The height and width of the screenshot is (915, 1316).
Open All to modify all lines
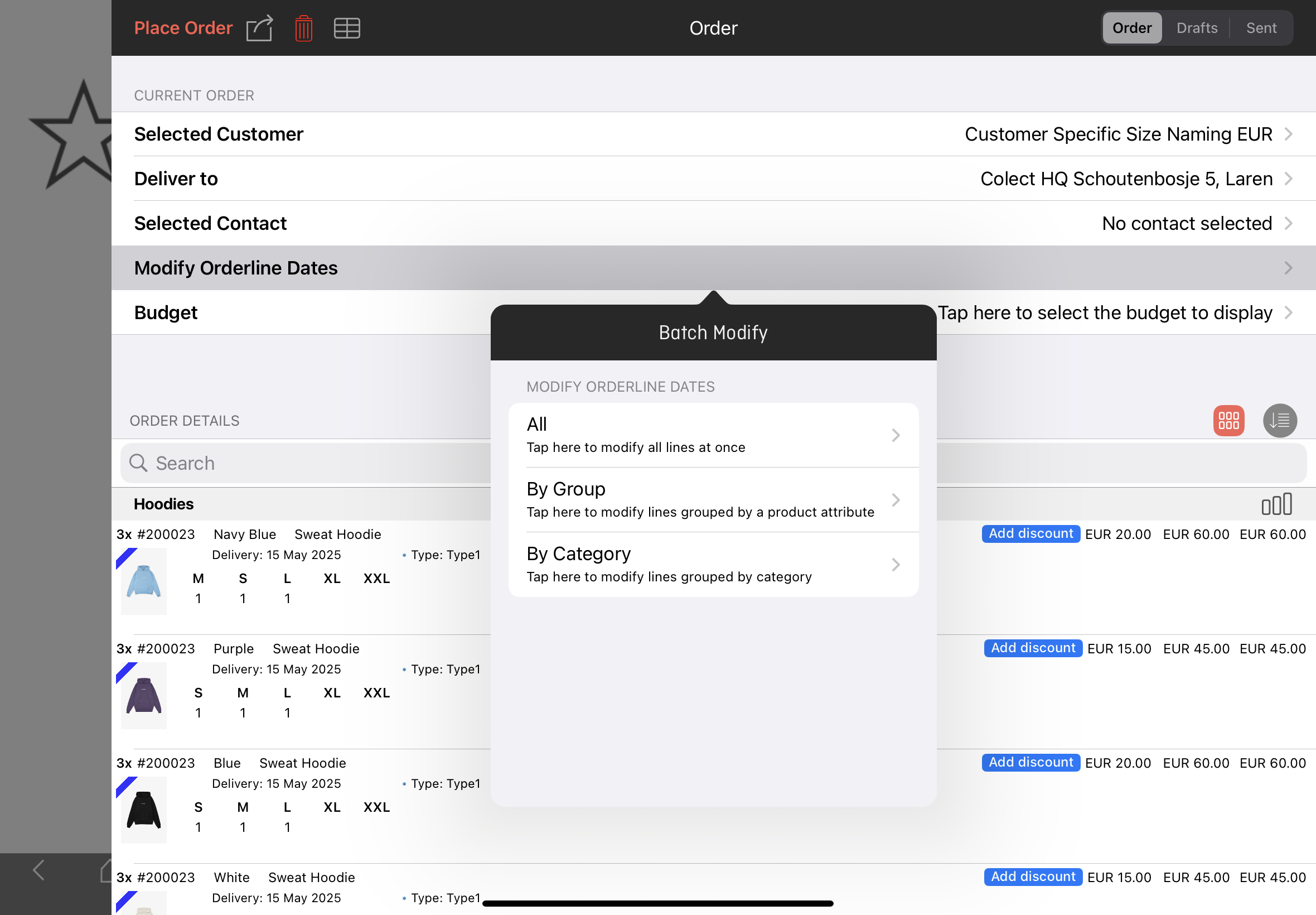coord(713,435)
